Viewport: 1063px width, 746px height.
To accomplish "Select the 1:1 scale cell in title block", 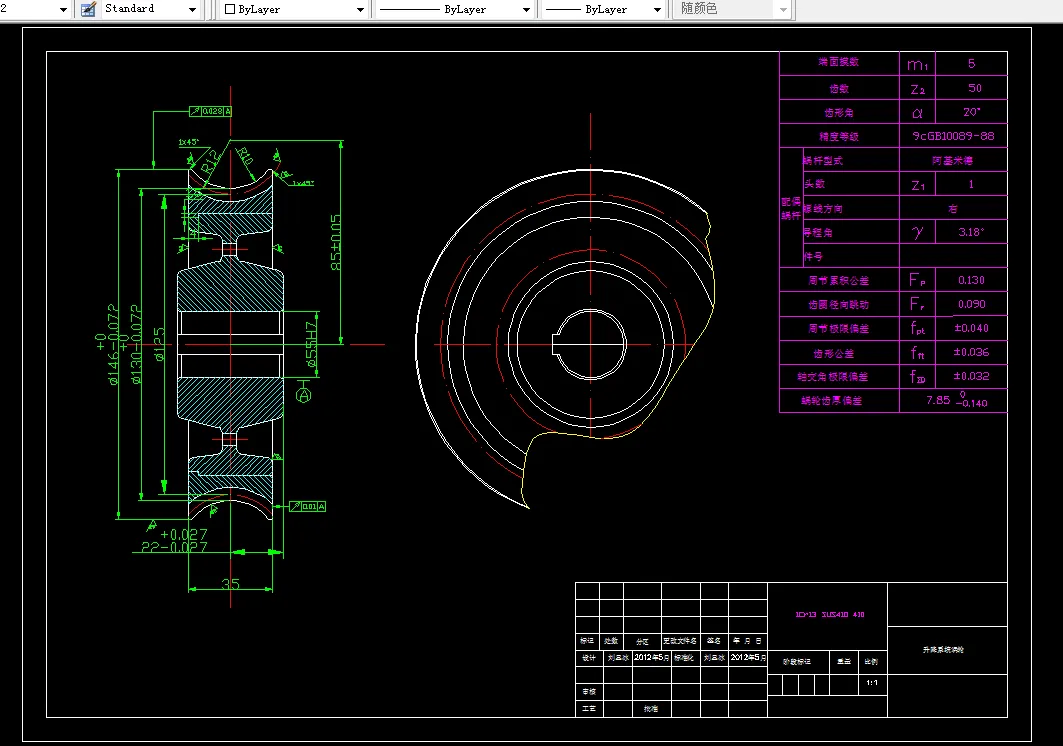I will [870, 683].
